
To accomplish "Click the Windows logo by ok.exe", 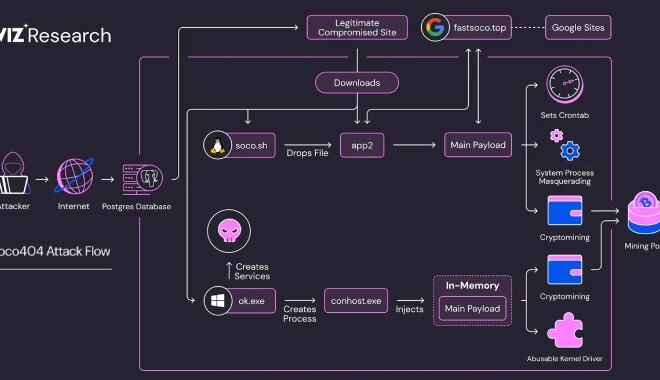I will [218, 300].
